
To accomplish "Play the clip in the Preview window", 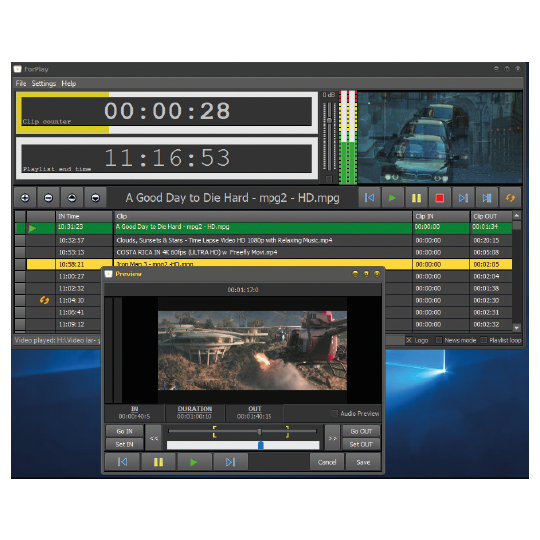I will (x=194, y=462).
